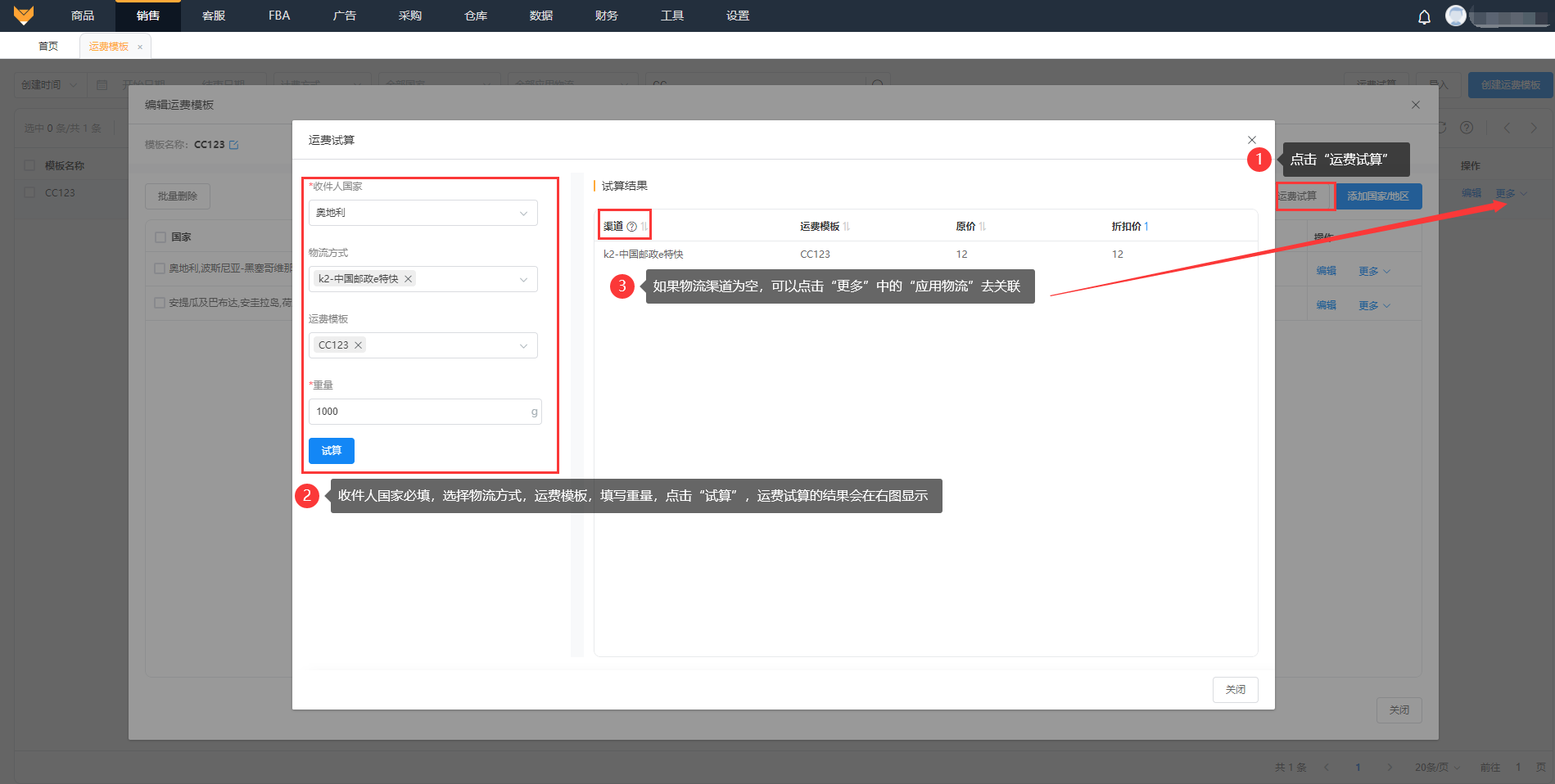The image size is (1555, 784).
Task: Expand 更多 in the 安提瓜及巴布达 row
Action: pos(1374,305)
